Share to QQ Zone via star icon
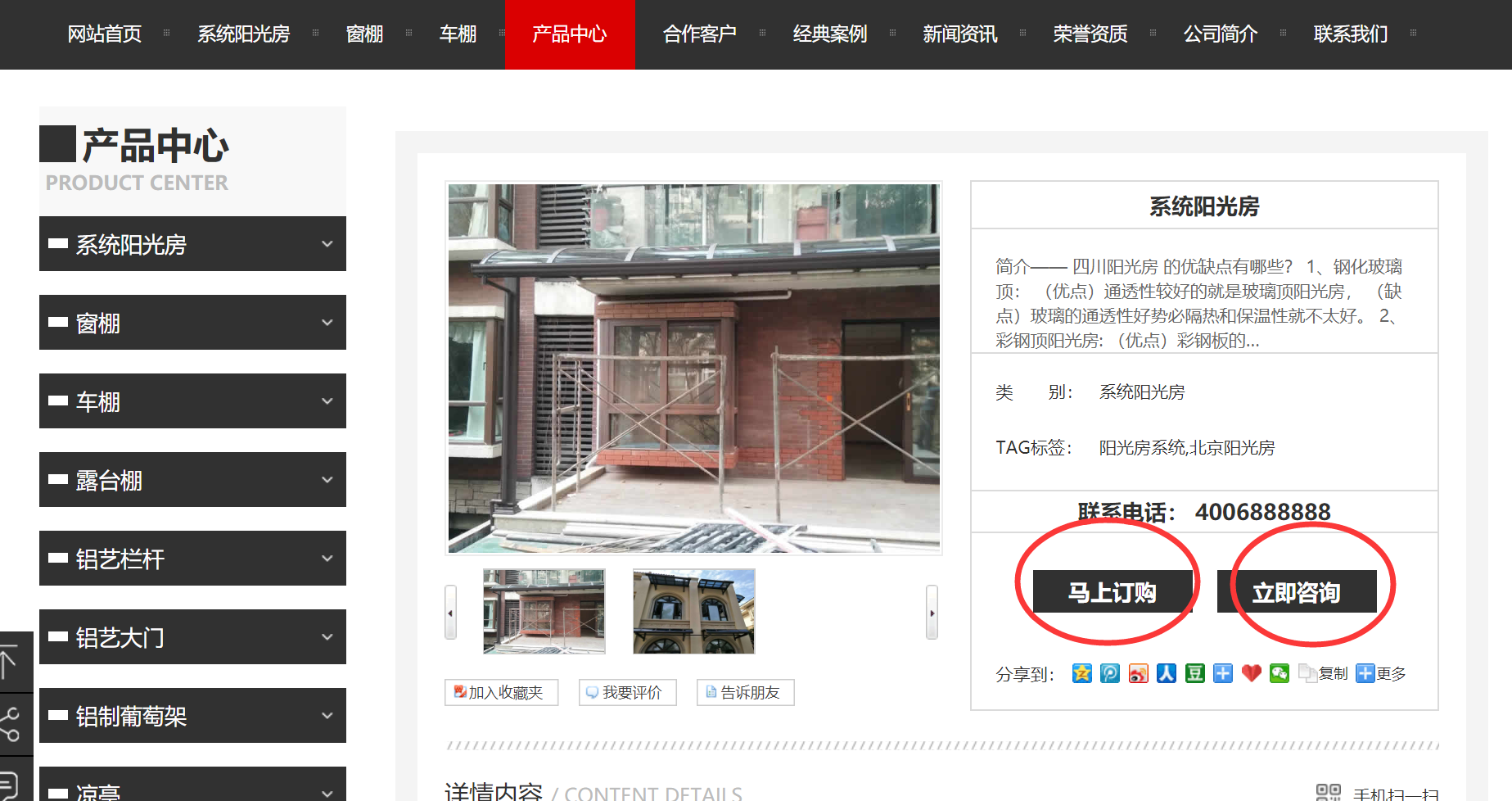The height and width of the screenshot is (801, 1512). tap(1081, 673)
